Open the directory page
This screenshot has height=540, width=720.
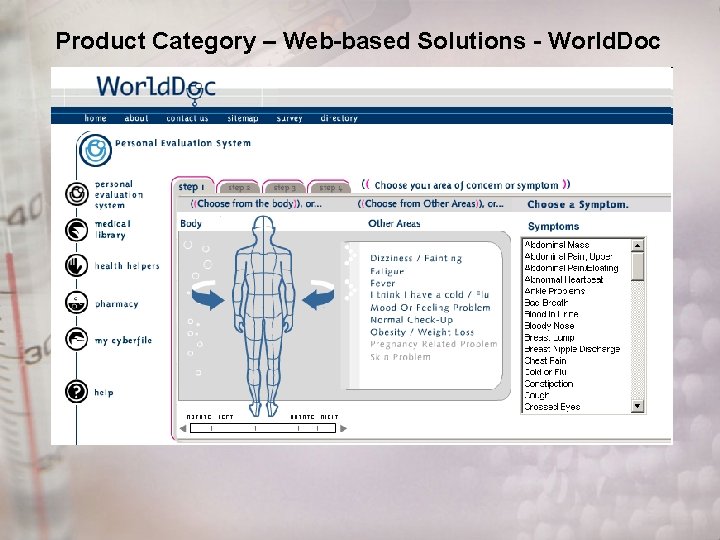(339, 118)
